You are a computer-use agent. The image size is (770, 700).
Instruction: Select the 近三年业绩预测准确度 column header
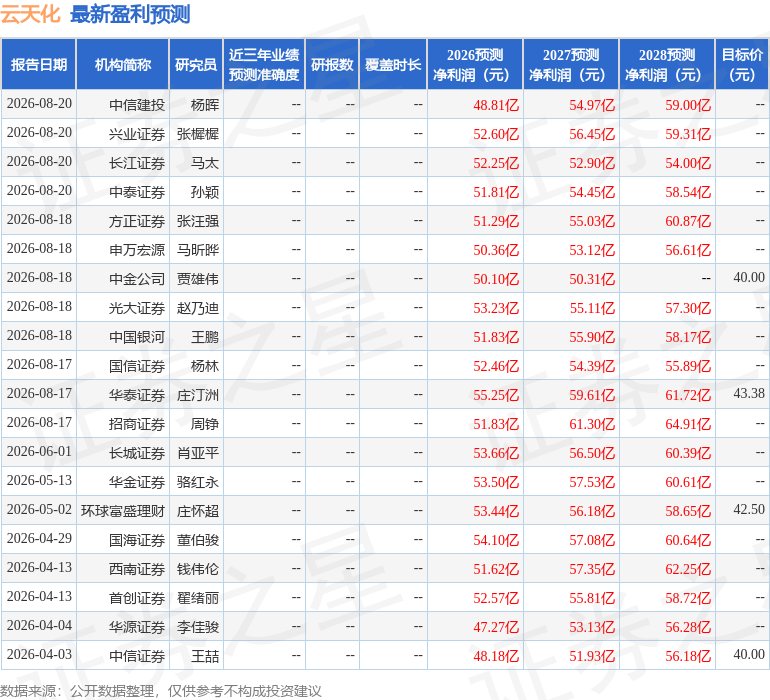click(x=264, y=64)
